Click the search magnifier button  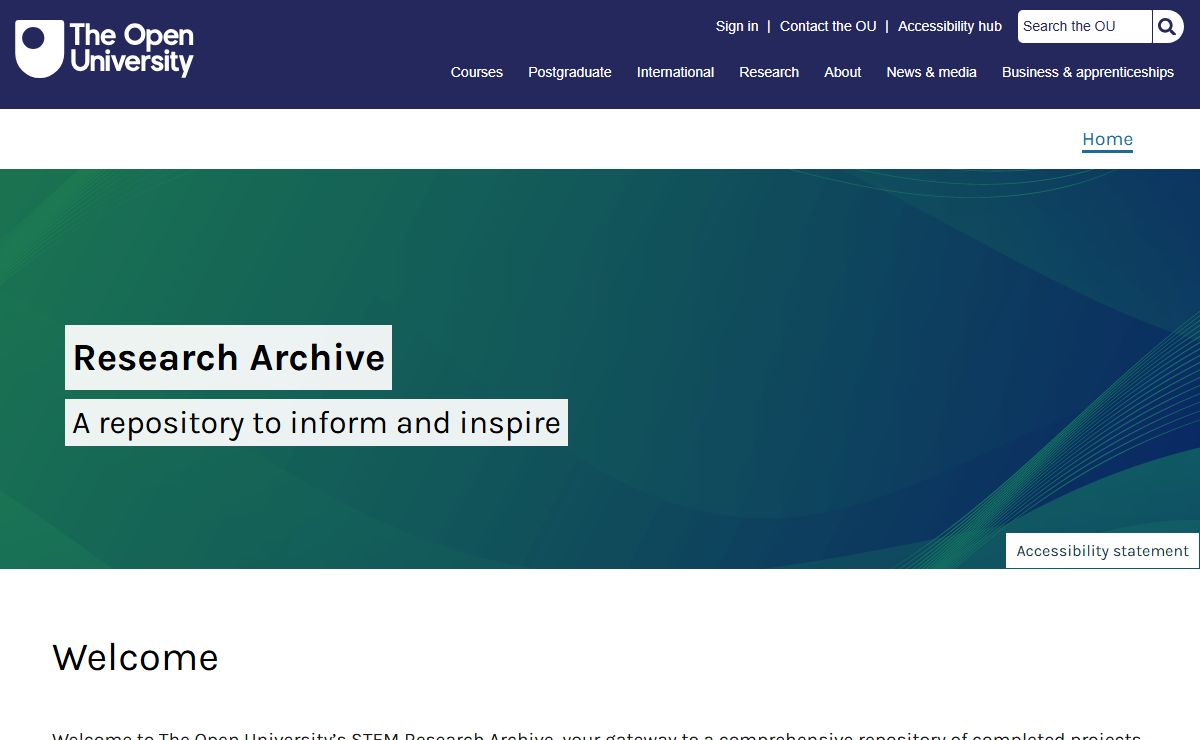tap(1167, 27)
